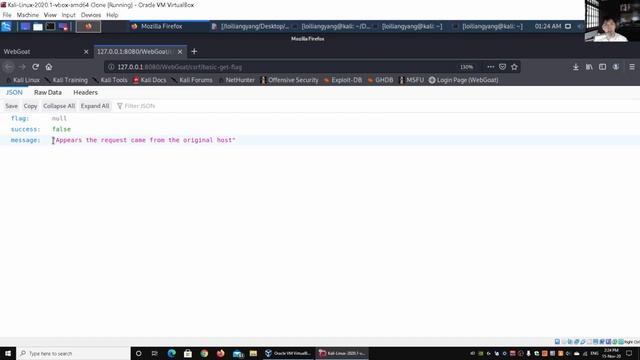
Task: Open Offensive Security bookmark
Action: [289, 80]
